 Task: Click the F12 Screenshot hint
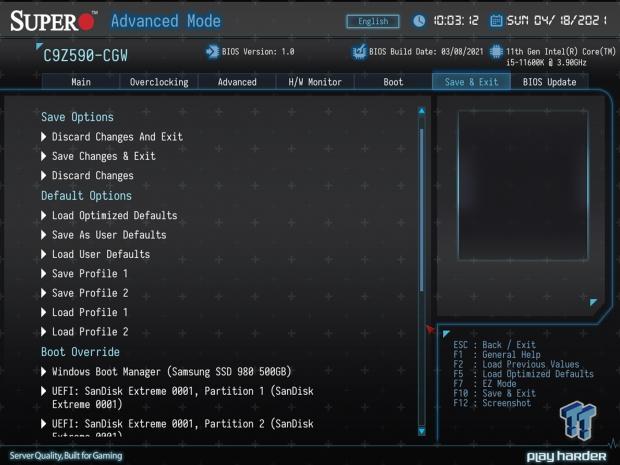pyautogui.click(x=492, y=403)
